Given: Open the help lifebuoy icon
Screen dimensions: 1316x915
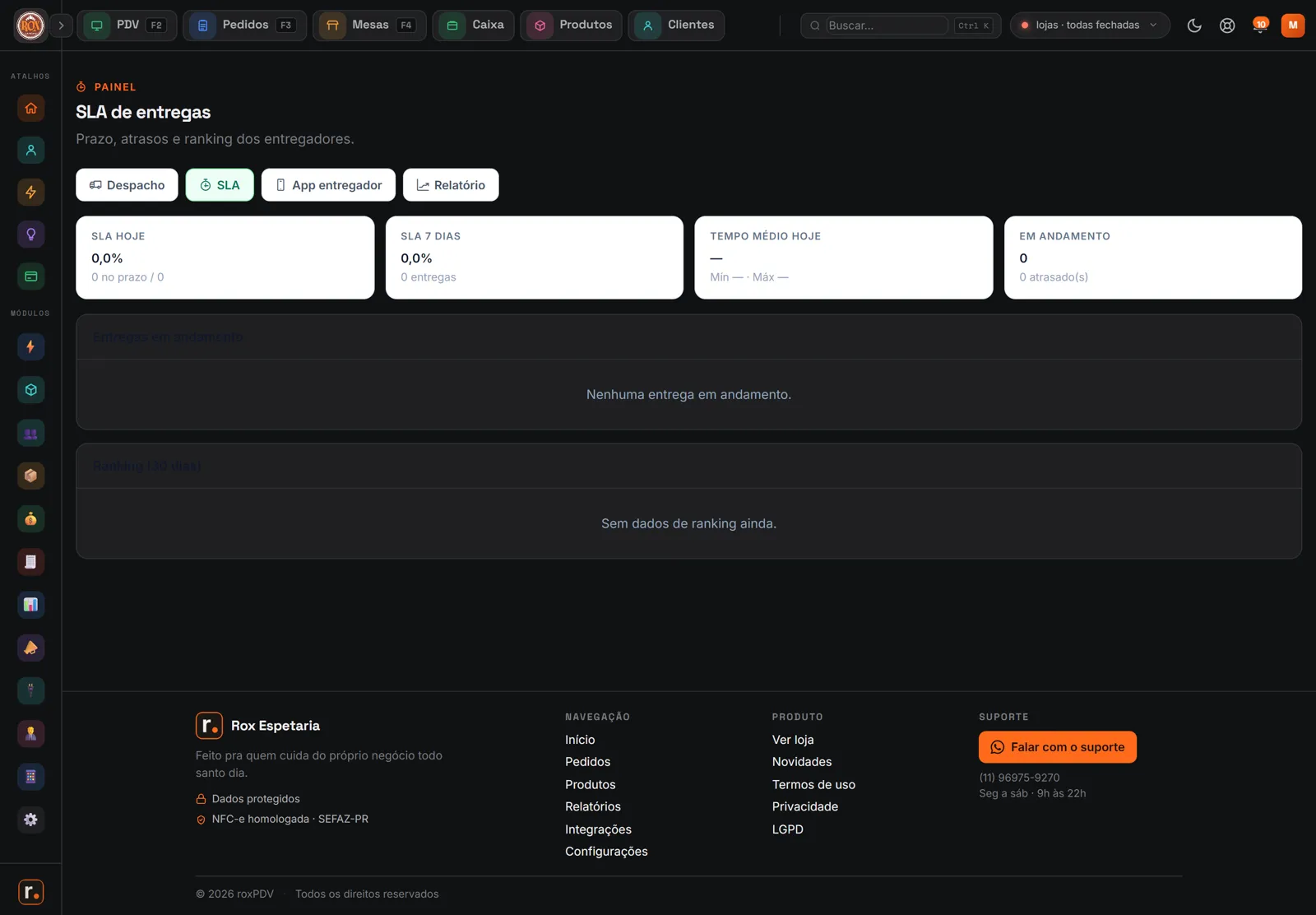Looking at the screenshot, I should point(1227,26).
